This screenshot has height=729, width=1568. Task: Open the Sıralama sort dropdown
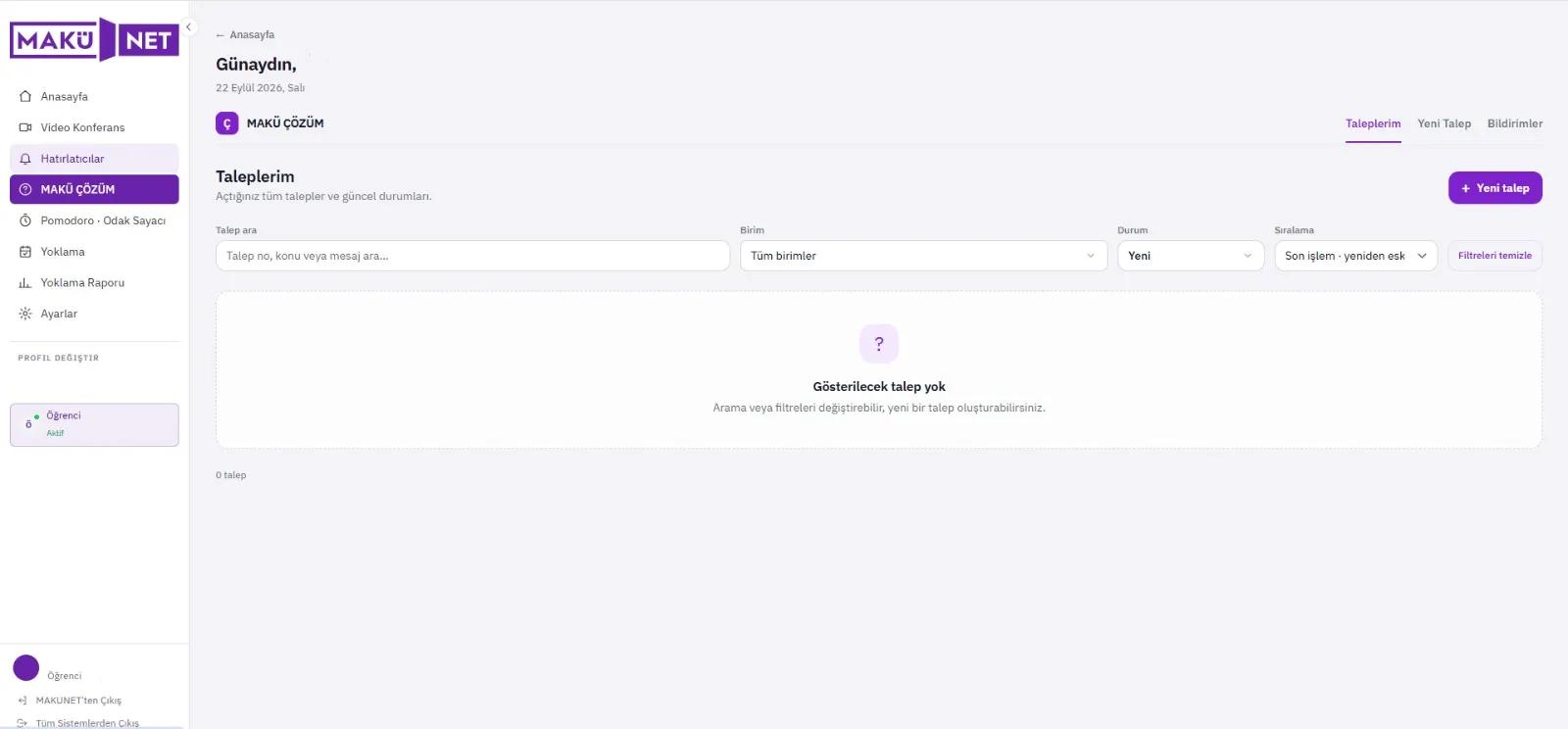1355,256
